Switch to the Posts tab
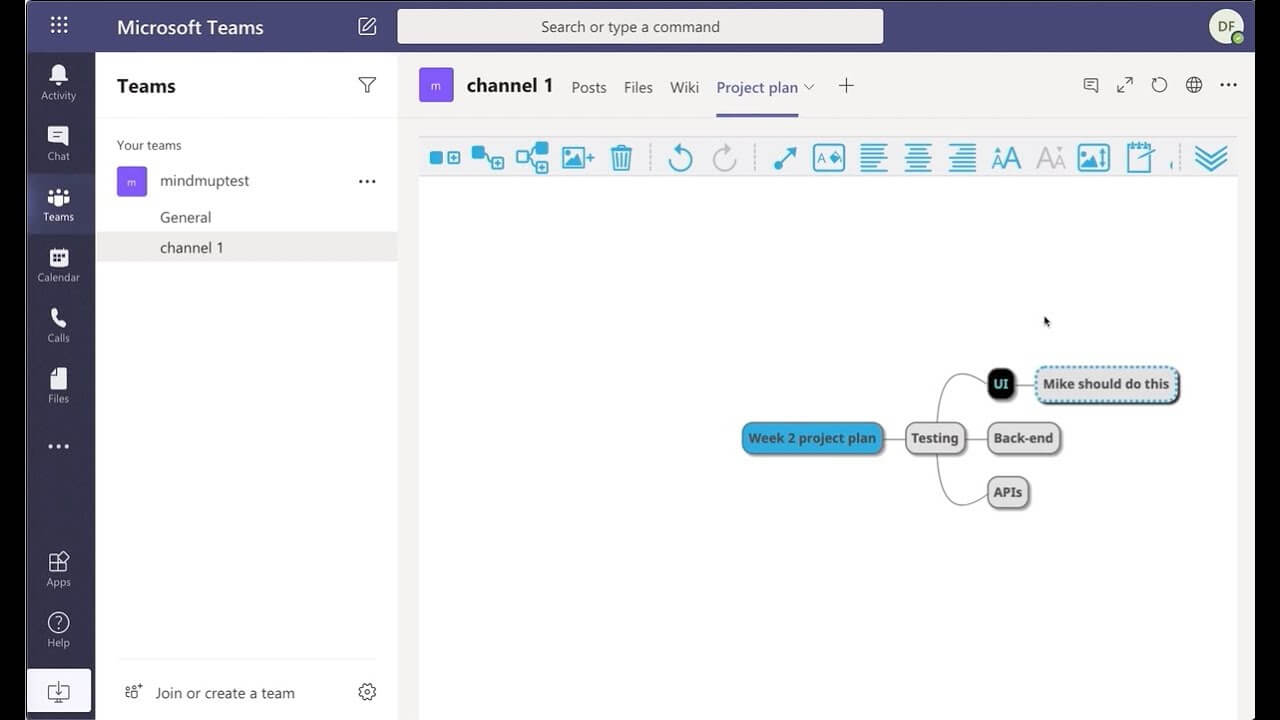Viewport: 1280px width, 720px height. [589, 87]
